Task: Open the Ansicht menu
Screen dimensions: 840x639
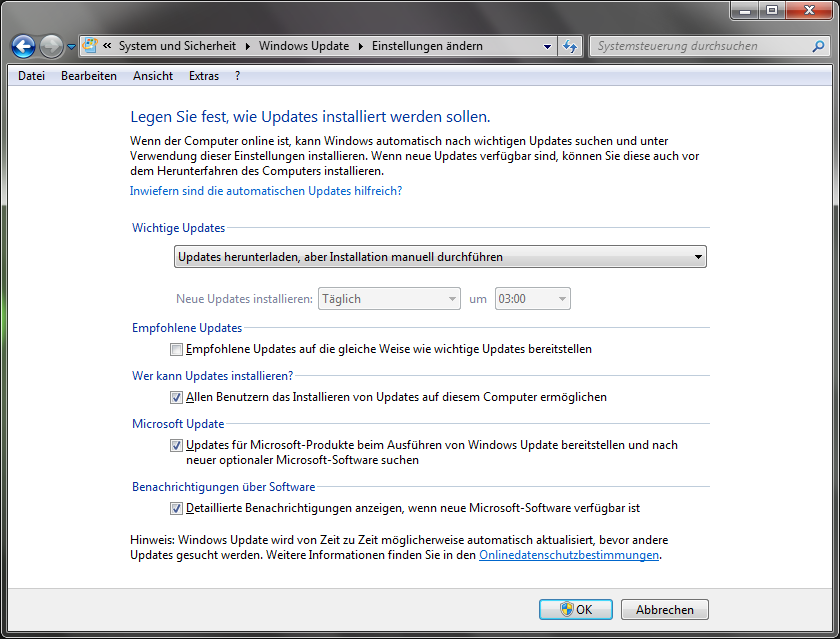Action: pos(153,76)
